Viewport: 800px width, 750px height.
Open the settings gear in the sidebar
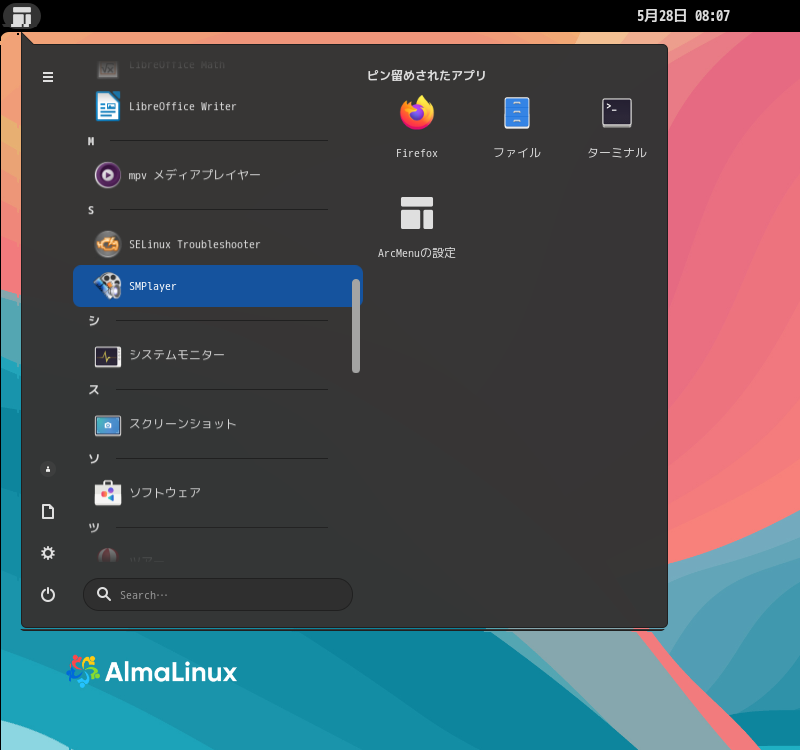[x=48, y=553]
